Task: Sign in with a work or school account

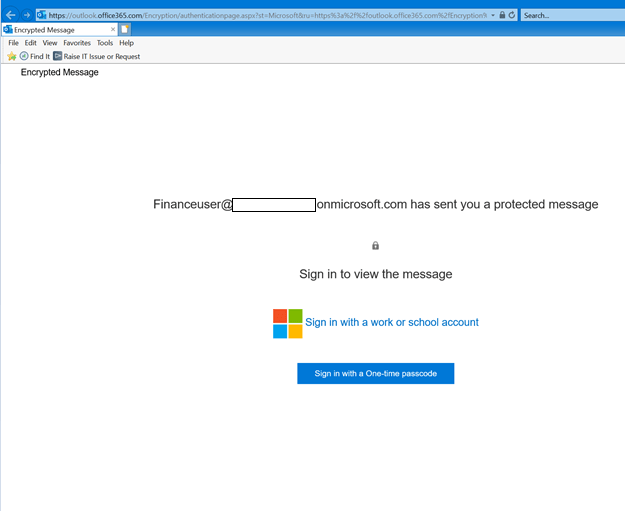Action: 392,322
